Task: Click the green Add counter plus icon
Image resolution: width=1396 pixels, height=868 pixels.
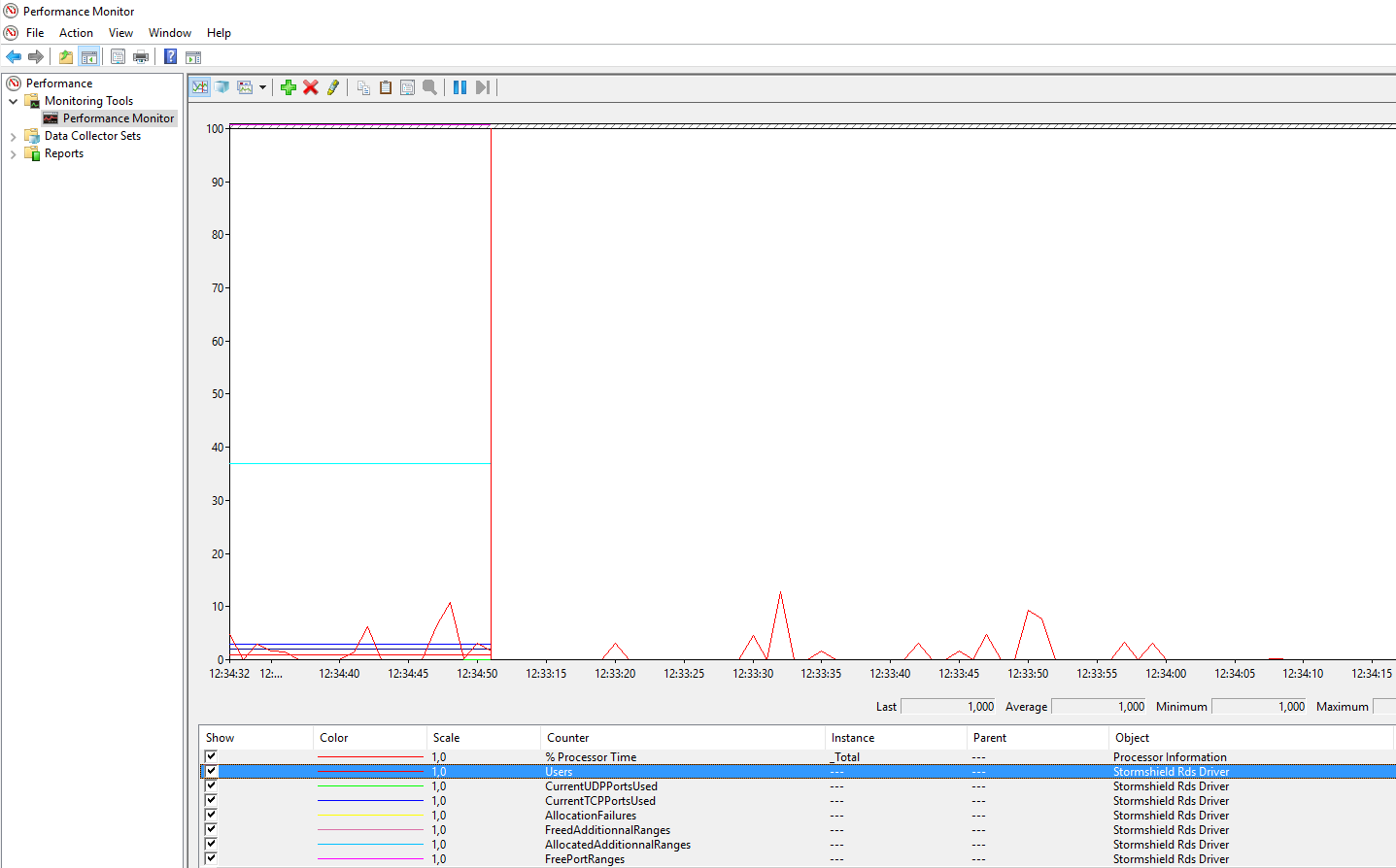Action: 289,87
